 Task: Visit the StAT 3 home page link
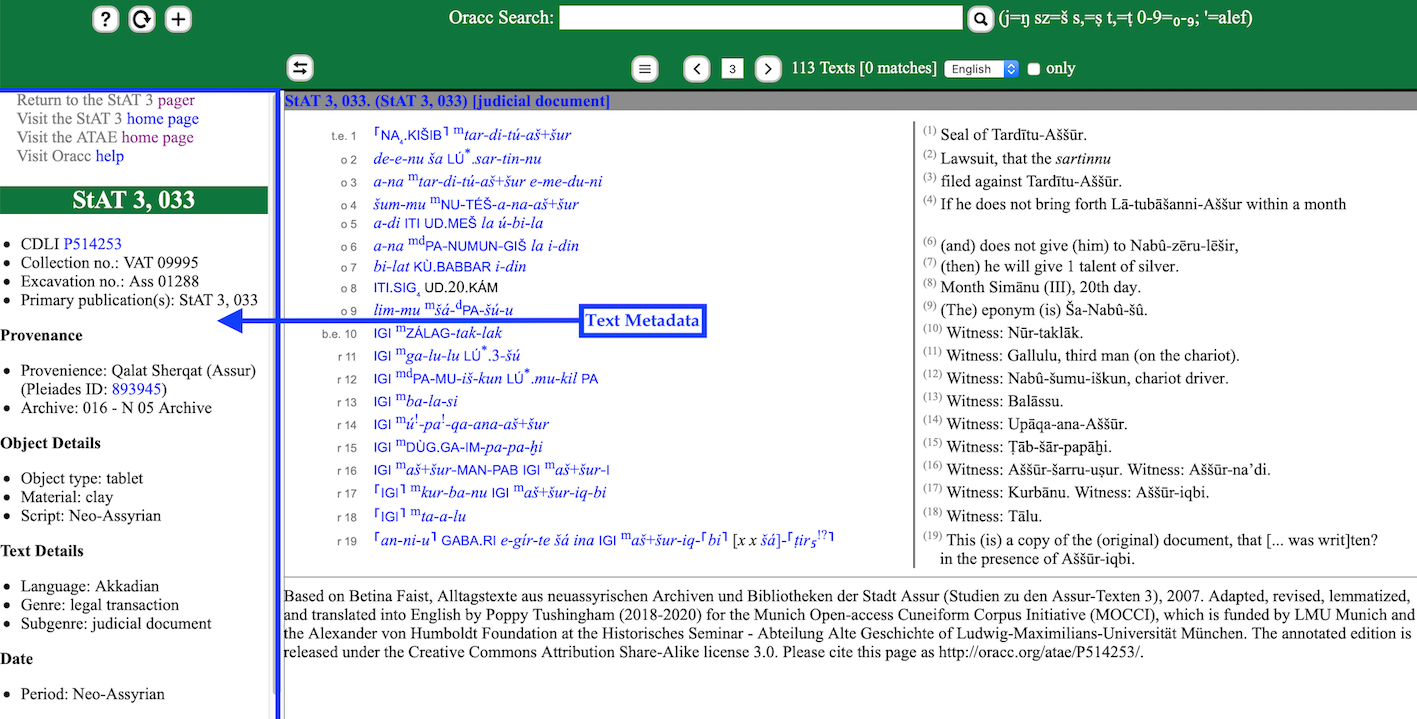162,119
